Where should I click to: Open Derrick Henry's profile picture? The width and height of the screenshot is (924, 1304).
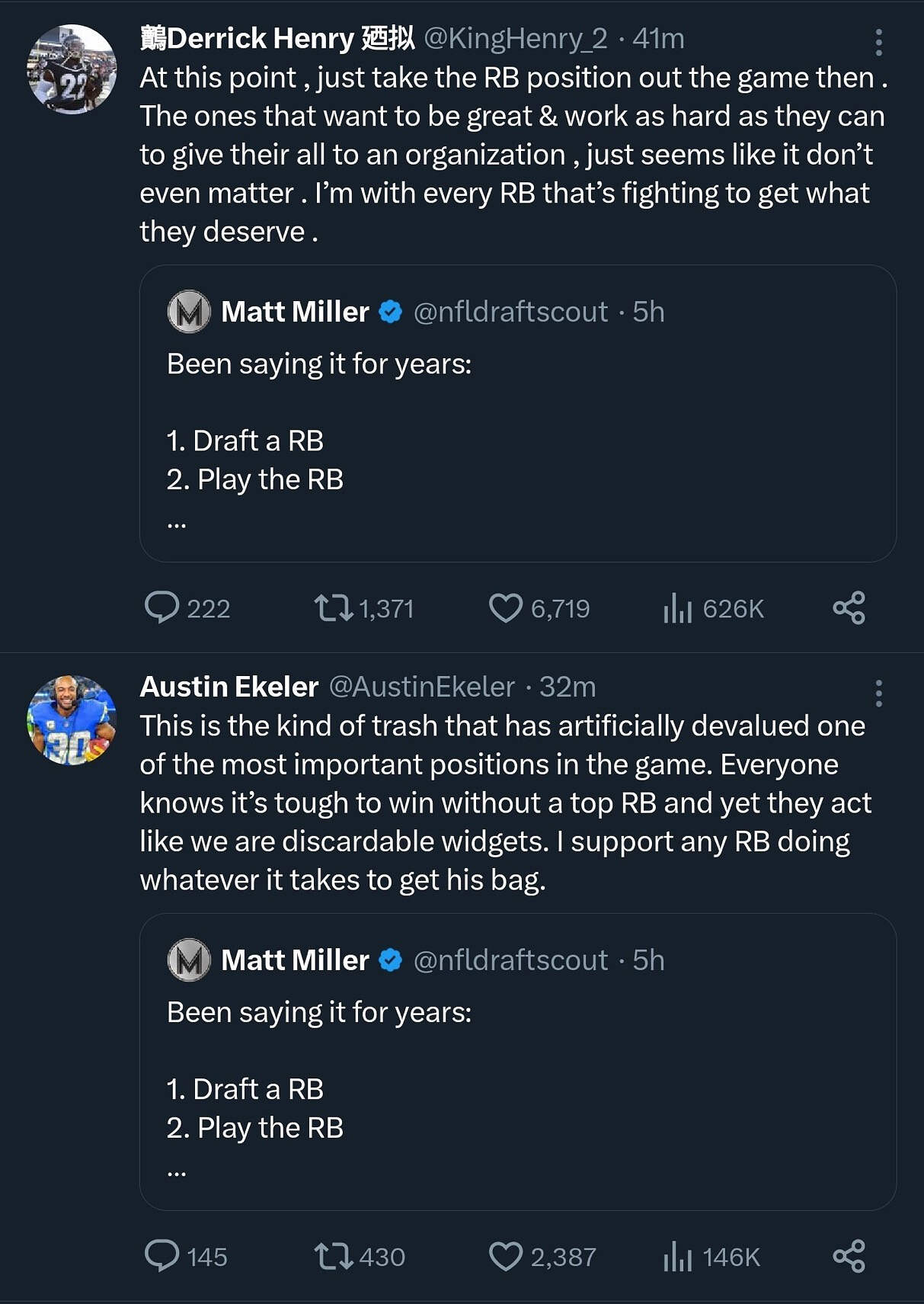coord(72,70)
